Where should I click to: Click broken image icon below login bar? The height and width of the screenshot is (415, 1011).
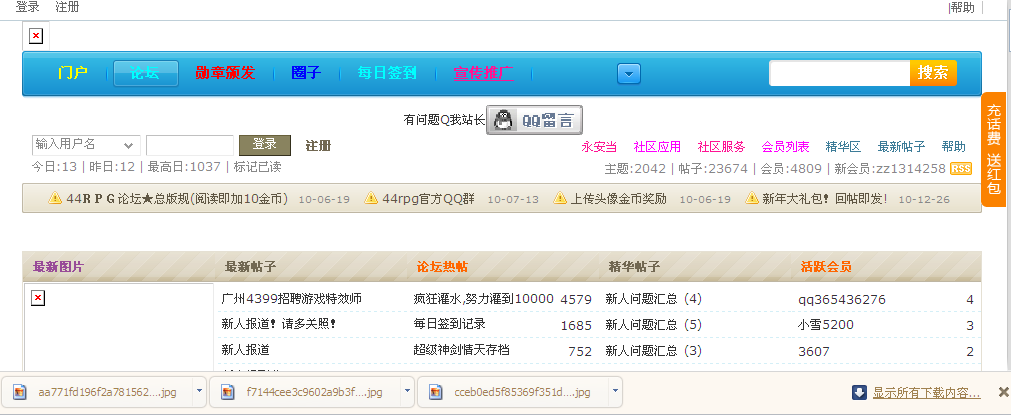click(36, 37)
